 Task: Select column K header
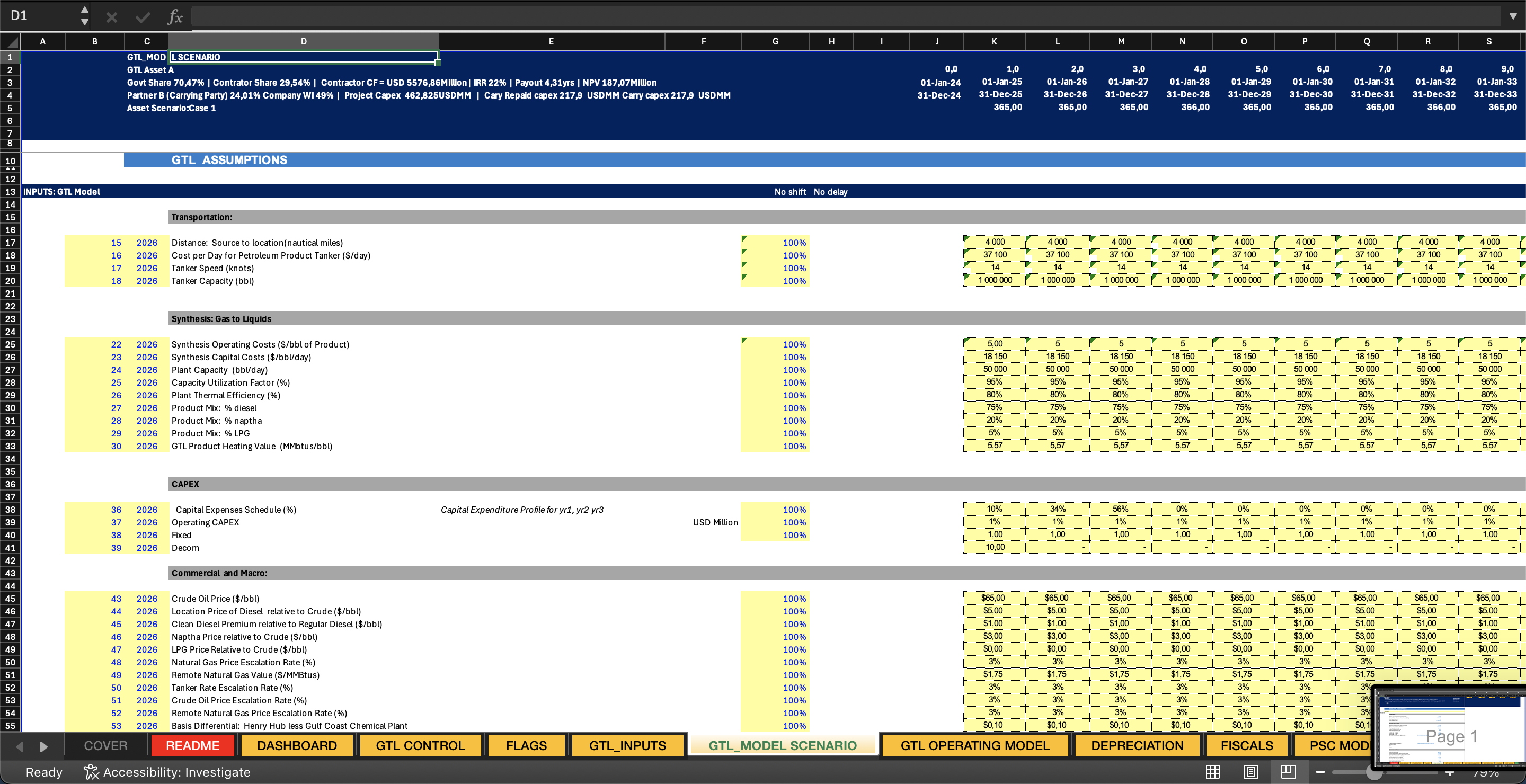pos(994,41)
